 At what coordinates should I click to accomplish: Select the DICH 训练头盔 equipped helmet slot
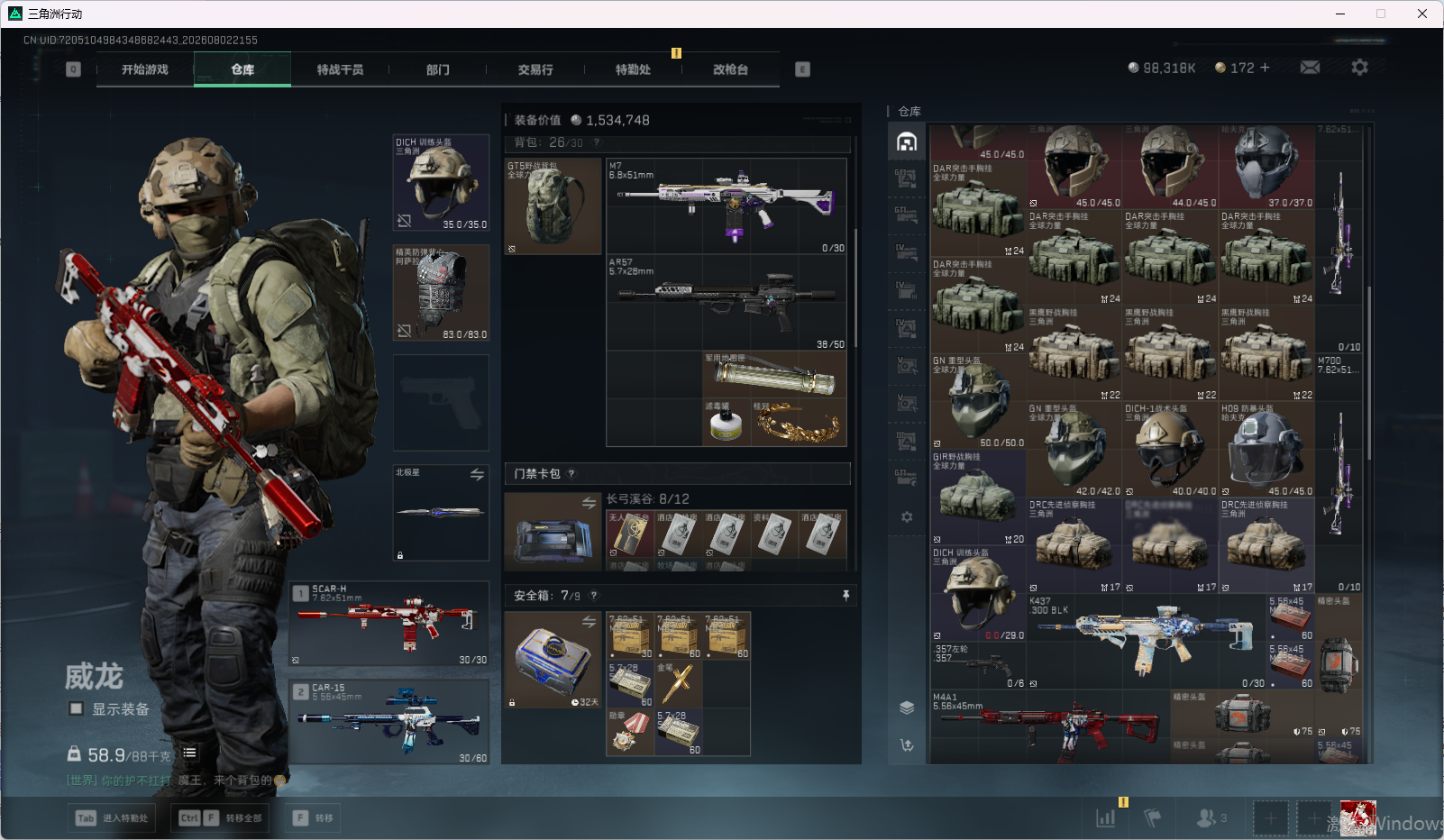442,183
